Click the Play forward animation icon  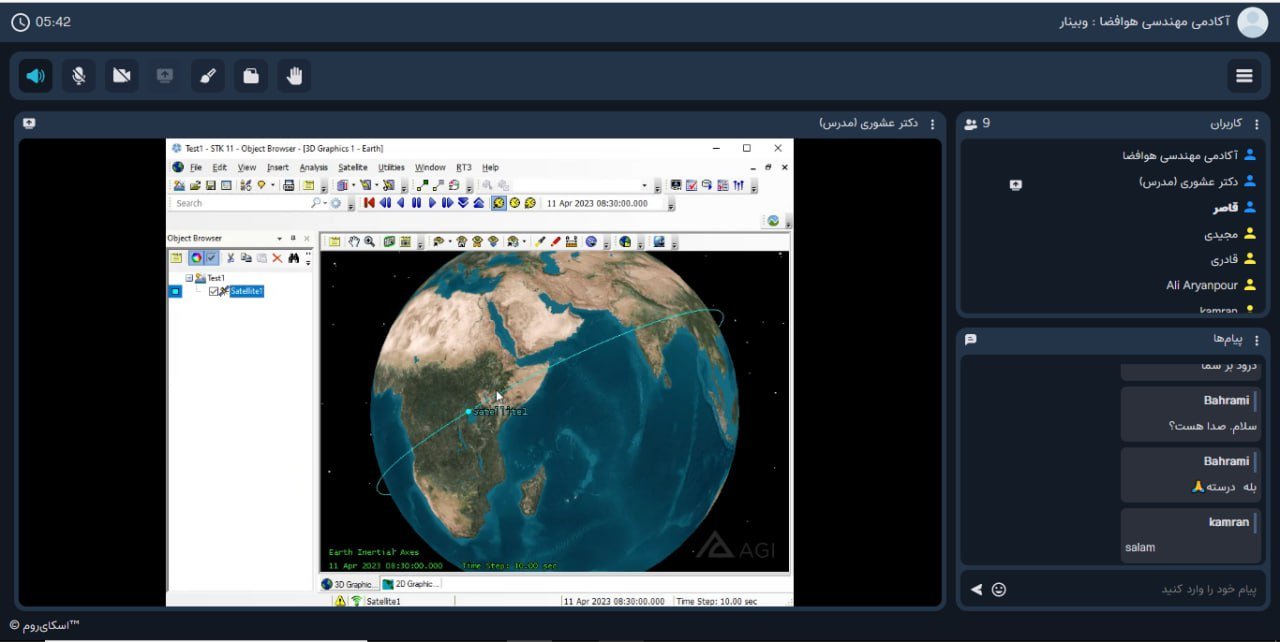432,202
